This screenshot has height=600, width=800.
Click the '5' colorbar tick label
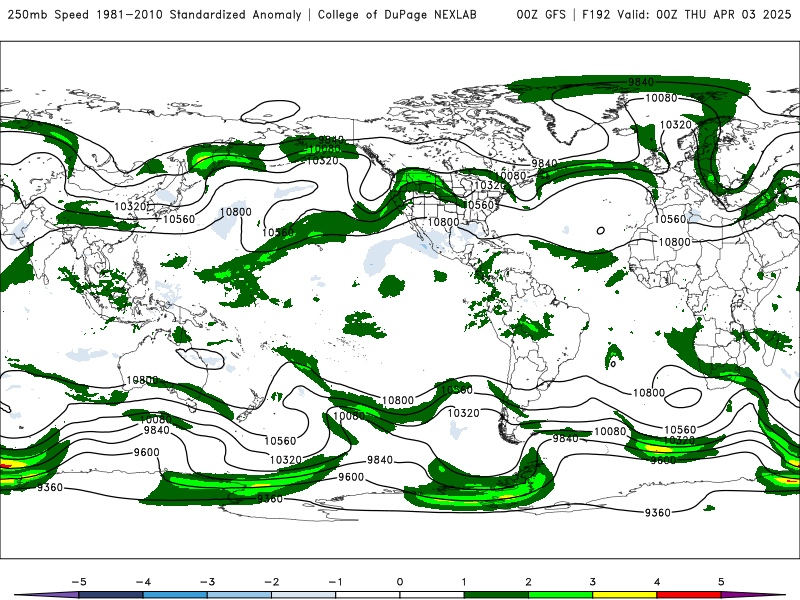click(x=721, y=582)
